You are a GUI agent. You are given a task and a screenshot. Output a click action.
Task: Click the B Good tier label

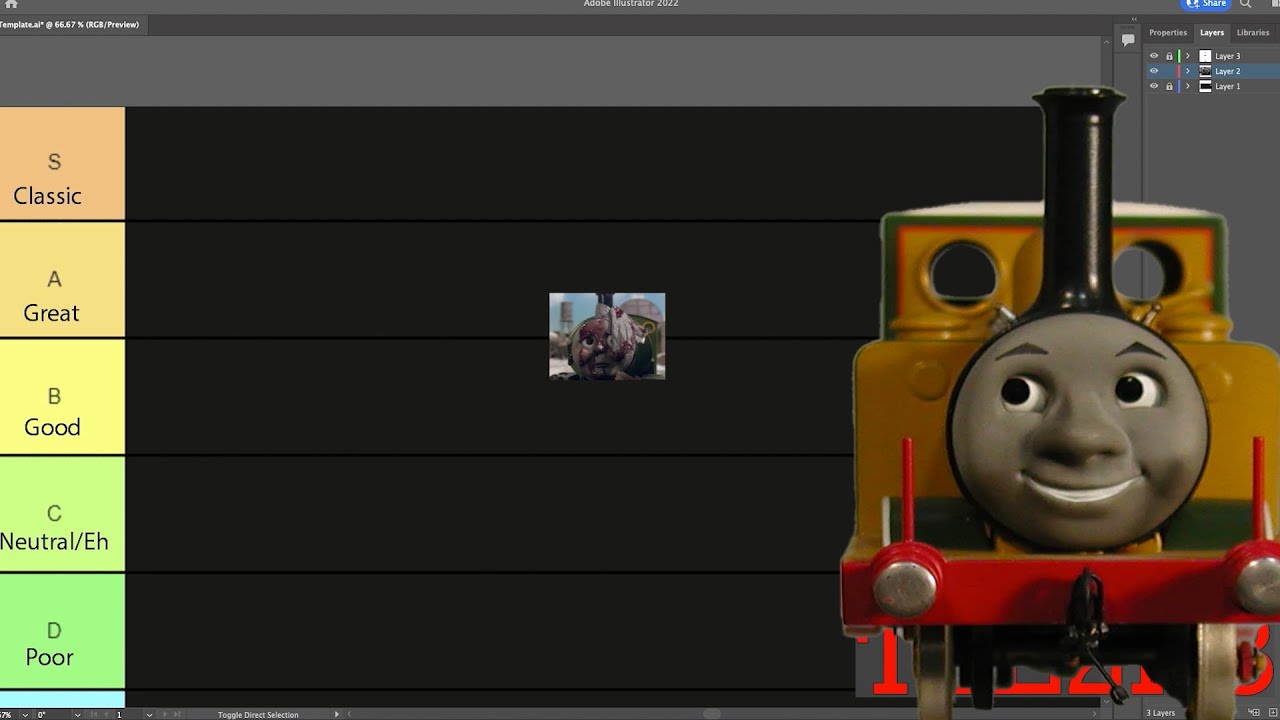[62, 397]
